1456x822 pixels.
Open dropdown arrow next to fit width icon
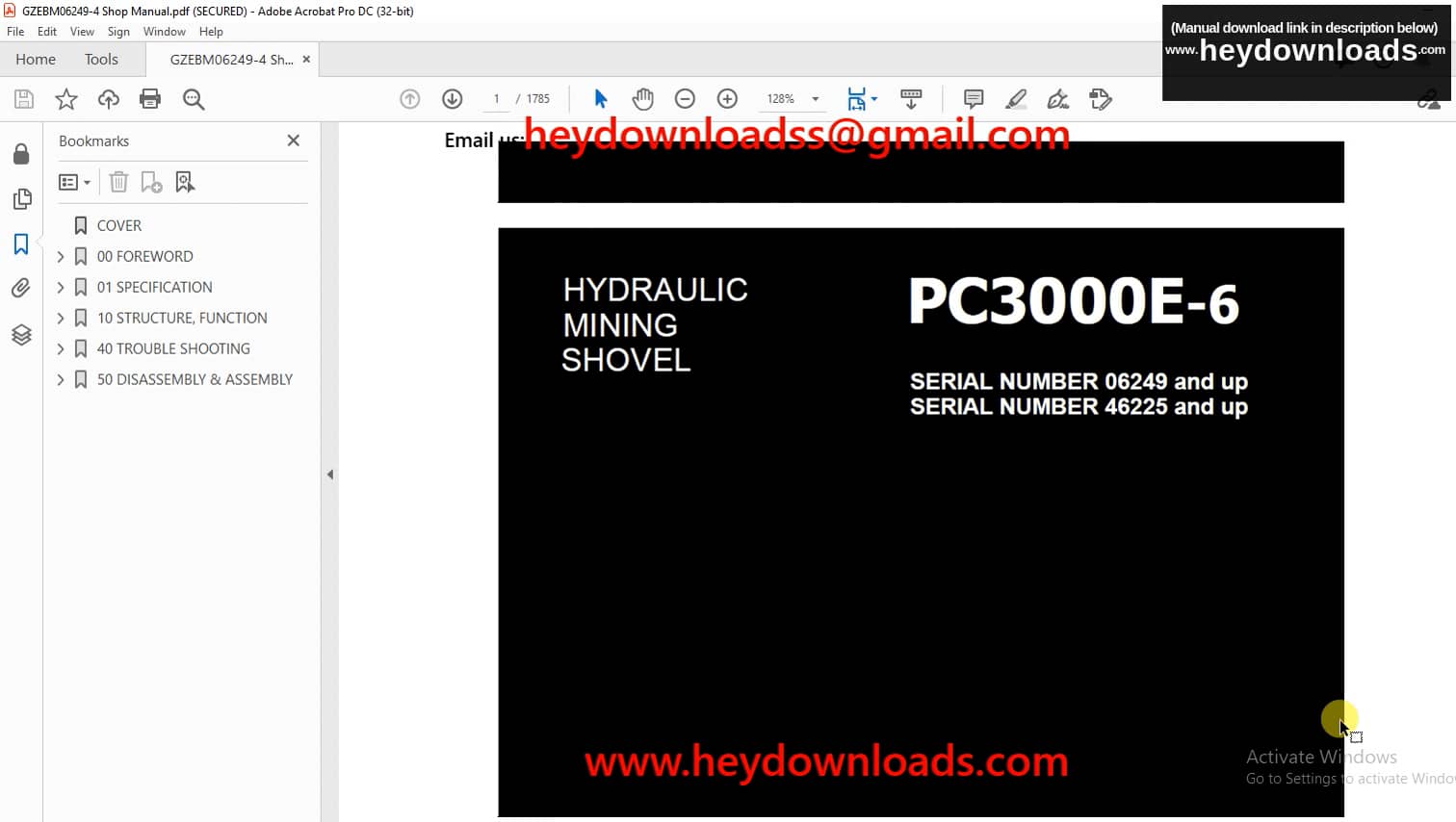(x=874, y=99)
